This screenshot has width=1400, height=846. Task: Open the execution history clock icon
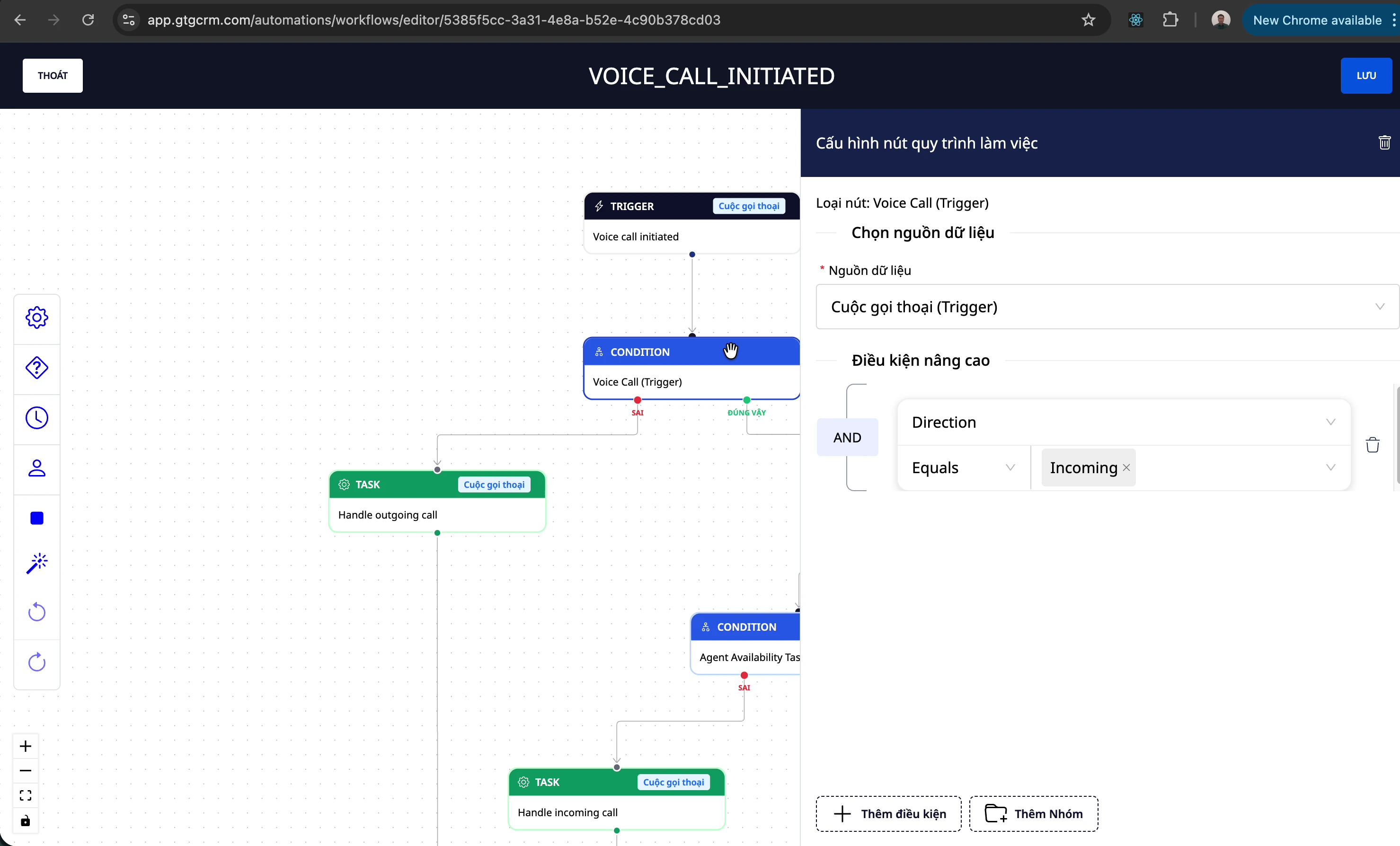point(37,418)
